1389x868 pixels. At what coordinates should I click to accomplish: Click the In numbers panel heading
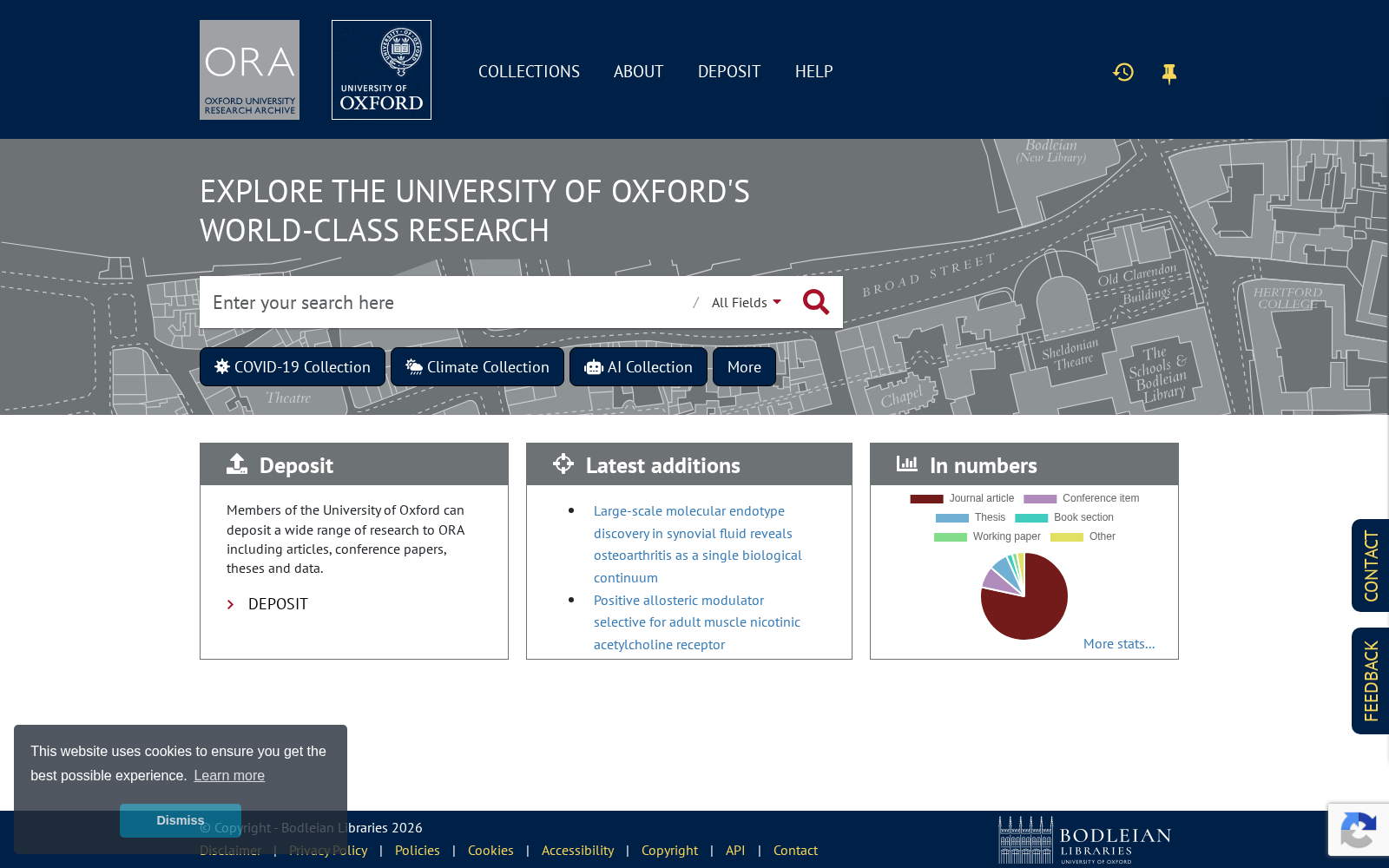pos(983,465)
